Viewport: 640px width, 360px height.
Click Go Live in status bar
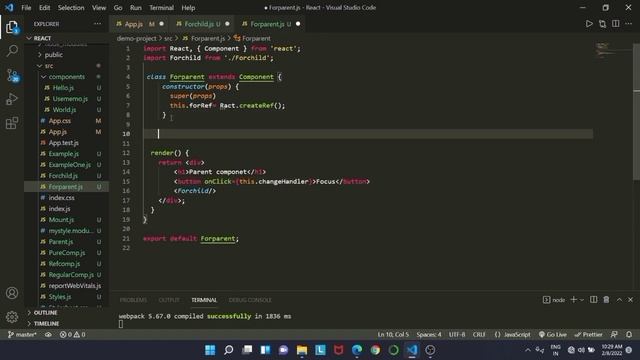pyautogui.click(x=553, y=334)
